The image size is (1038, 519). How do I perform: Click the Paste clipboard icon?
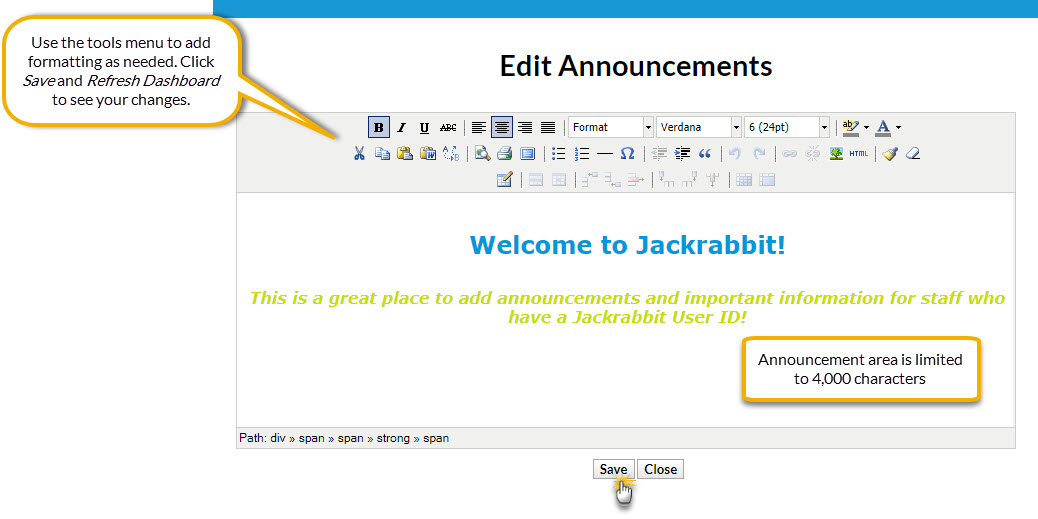404,154
